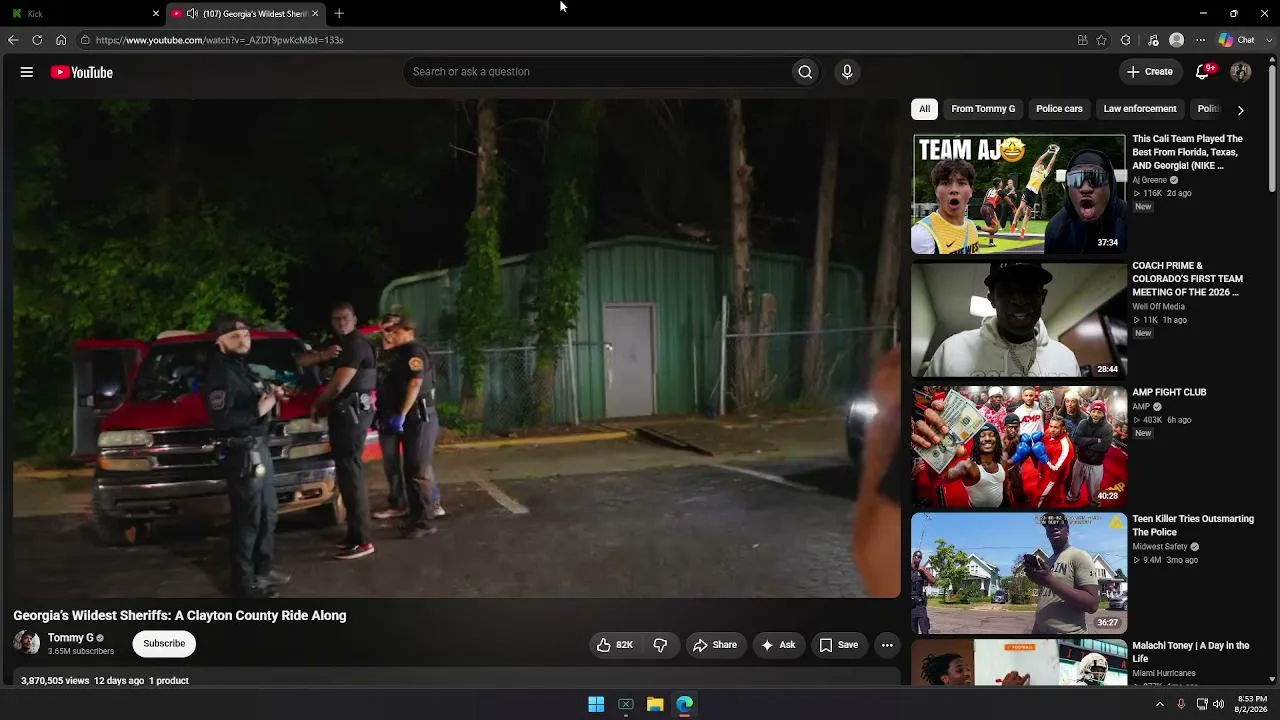This screenshot has width=1280, height=720.
Task: Open the Coach Prime video thumbnail
Action: click(1019, 320)
